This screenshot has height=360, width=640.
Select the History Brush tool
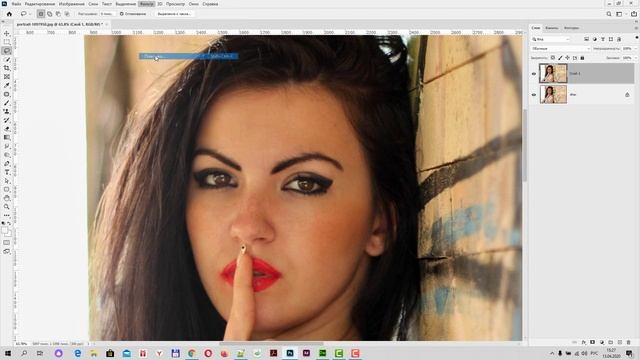pyautogui.click(x=7, y=120)
